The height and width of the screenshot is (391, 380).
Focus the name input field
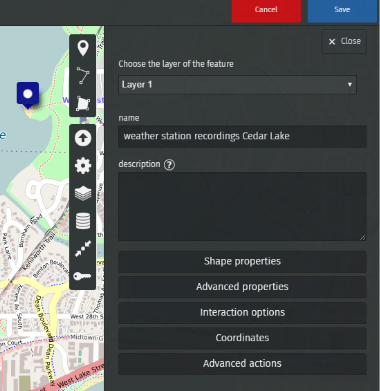point(242,136)
